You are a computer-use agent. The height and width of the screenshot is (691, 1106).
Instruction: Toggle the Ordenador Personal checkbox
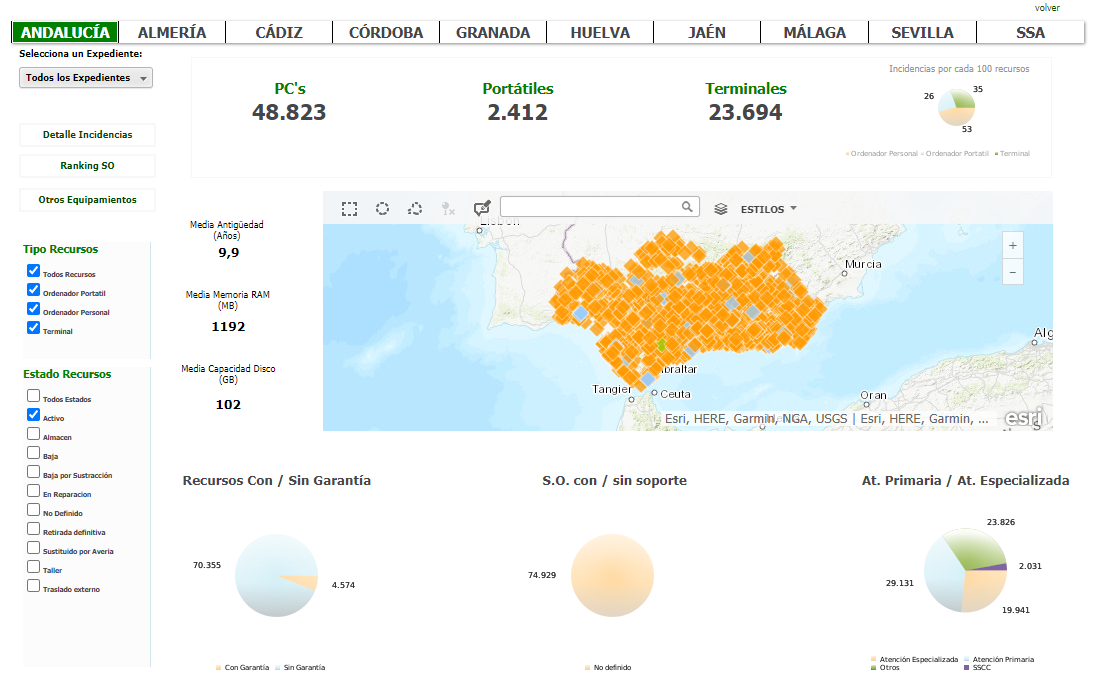(x=33, y=309)
